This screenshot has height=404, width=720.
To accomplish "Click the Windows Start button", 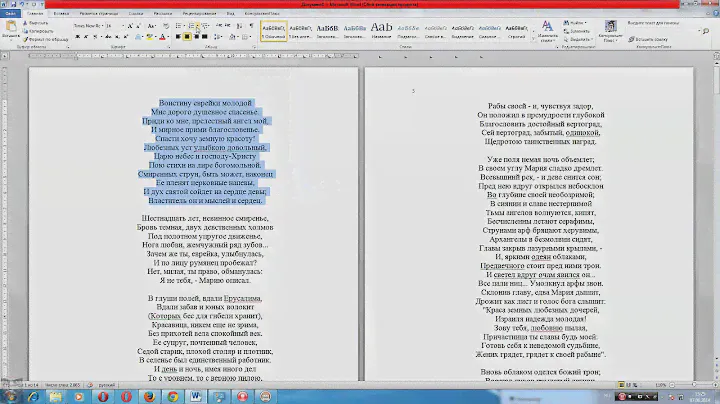I will click(9, 396).
